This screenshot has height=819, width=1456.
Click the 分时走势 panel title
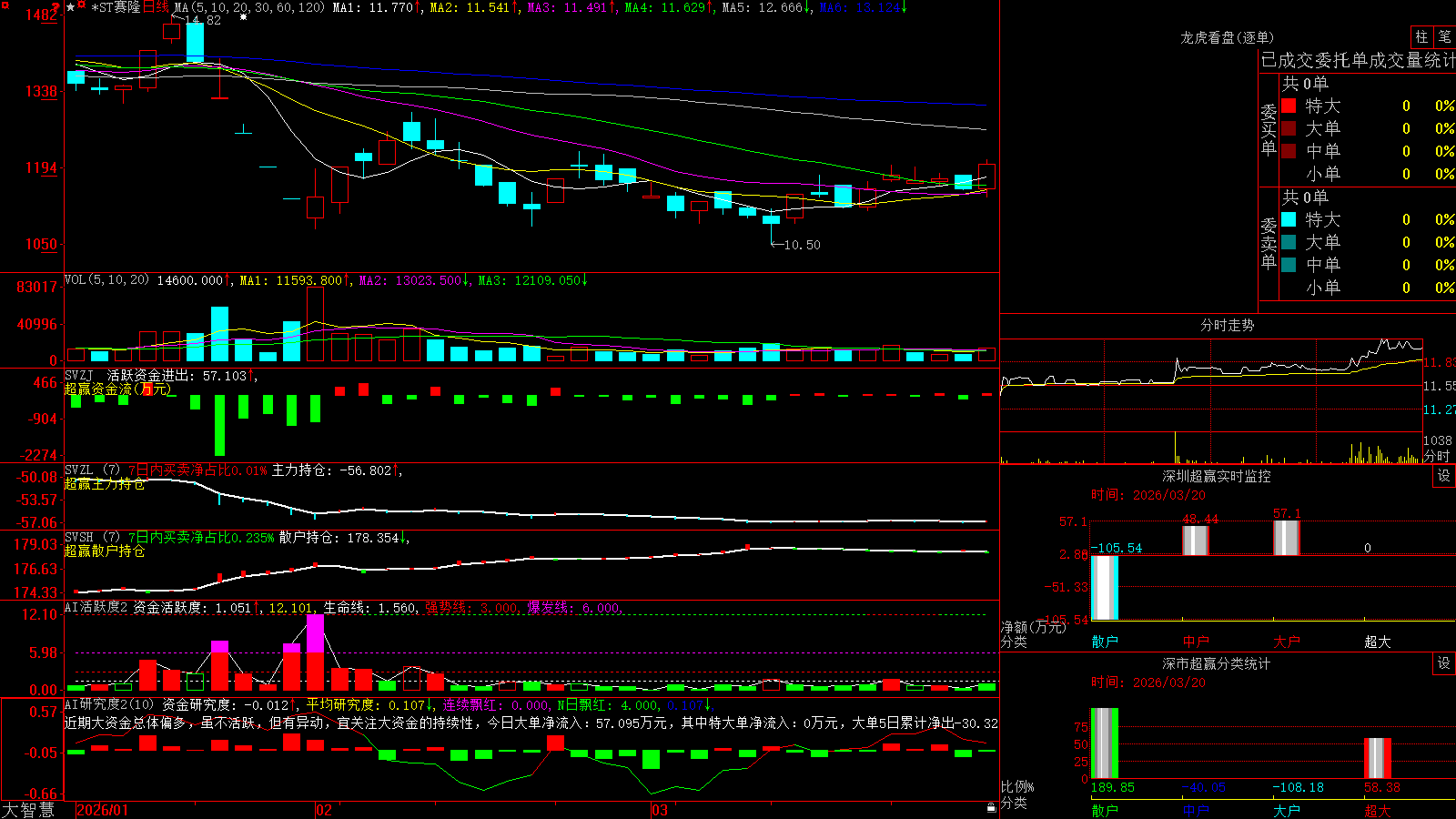pos(1227,325)
